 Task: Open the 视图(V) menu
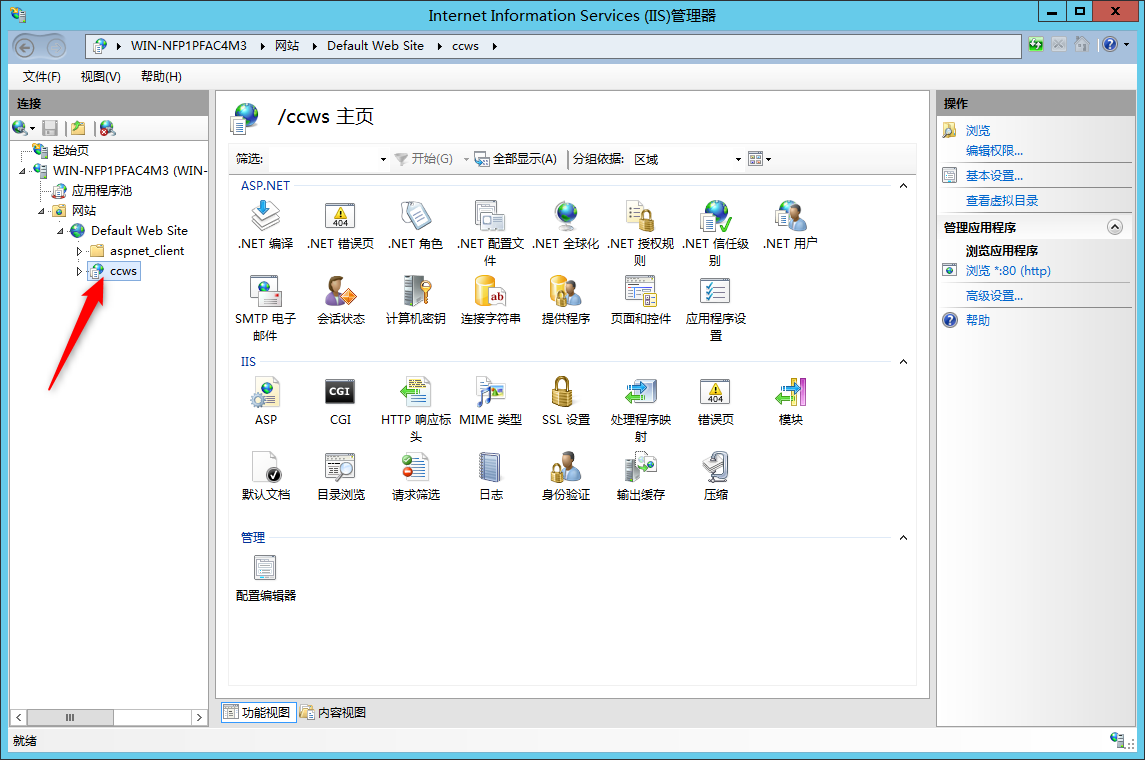coord(100,77)
